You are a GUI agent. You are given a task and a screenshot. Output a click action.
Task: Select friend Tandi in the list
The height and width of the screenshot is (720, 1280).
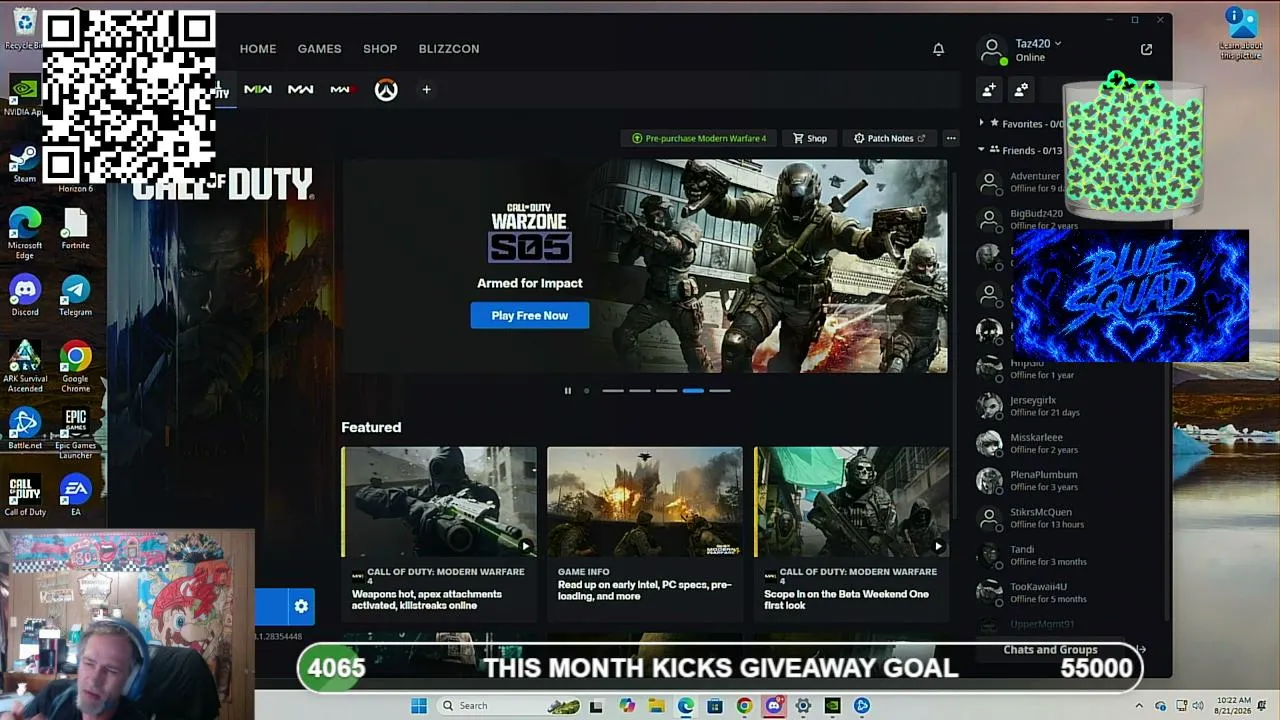(x=1068, y=555)
